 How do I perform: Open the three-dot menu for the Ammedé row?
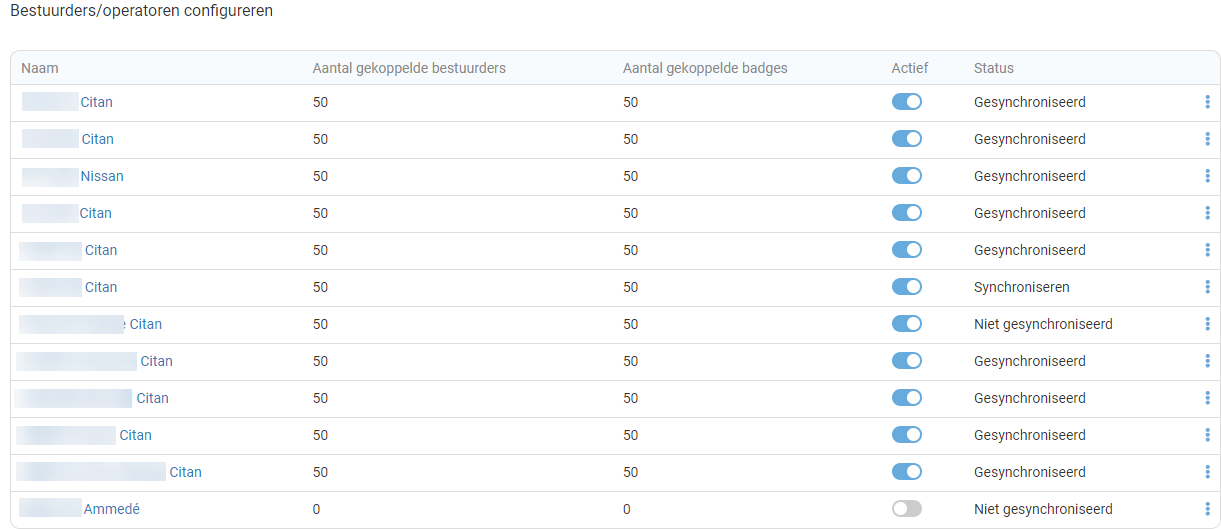coord(1207,509)
